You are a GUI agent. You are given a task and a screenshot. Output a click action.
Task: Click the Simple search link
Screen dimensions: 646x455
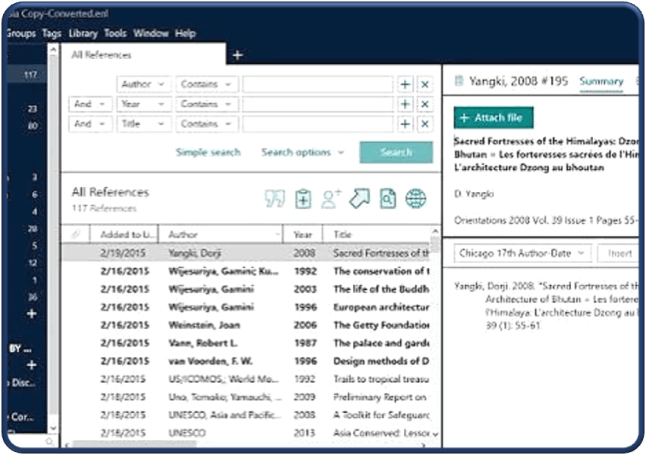(208, 152)
